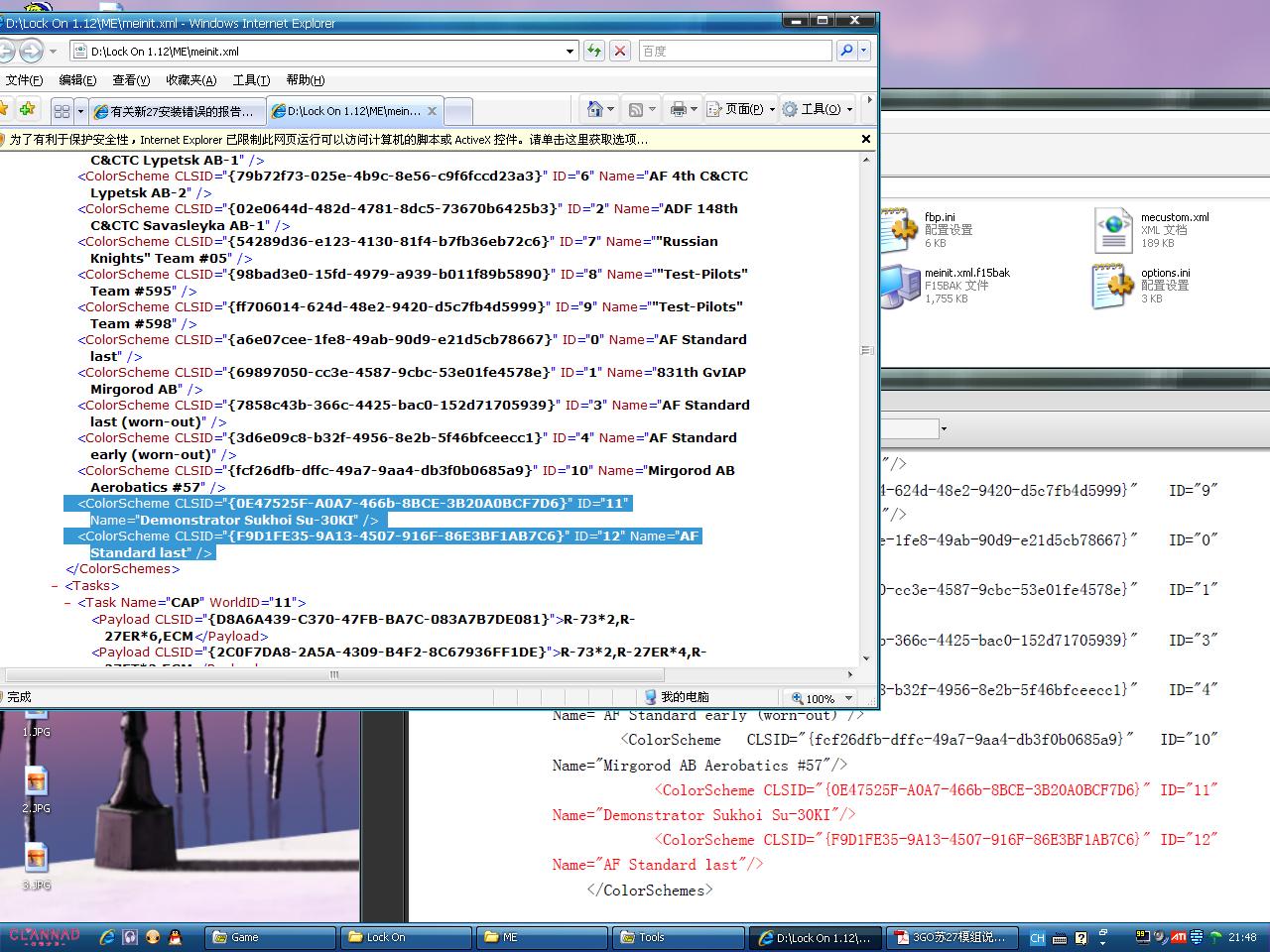Switch to the Lock On taskbar button

point(405,937)
